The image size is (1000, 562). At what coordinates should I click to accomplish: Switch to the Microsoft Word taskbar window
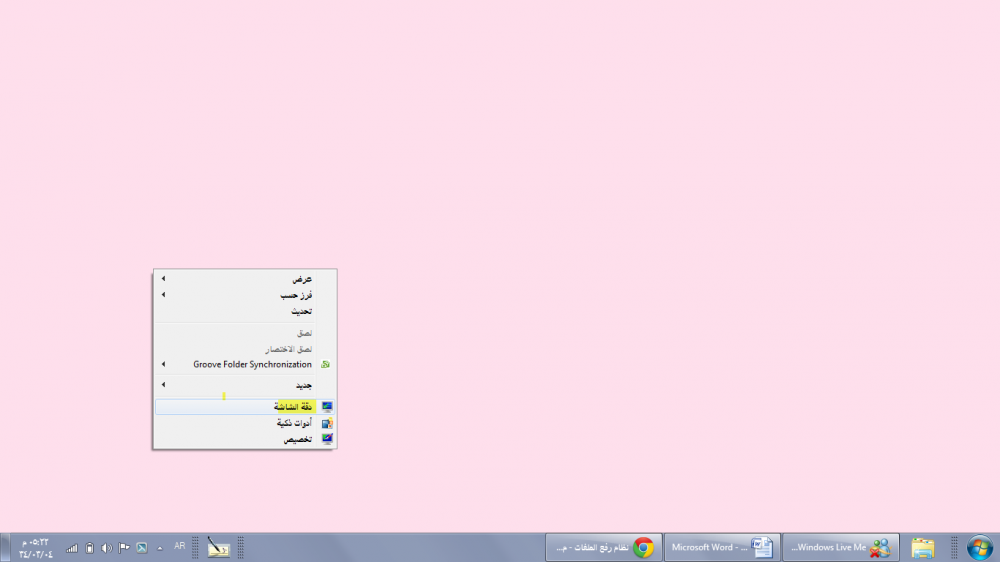coord(721,547)
